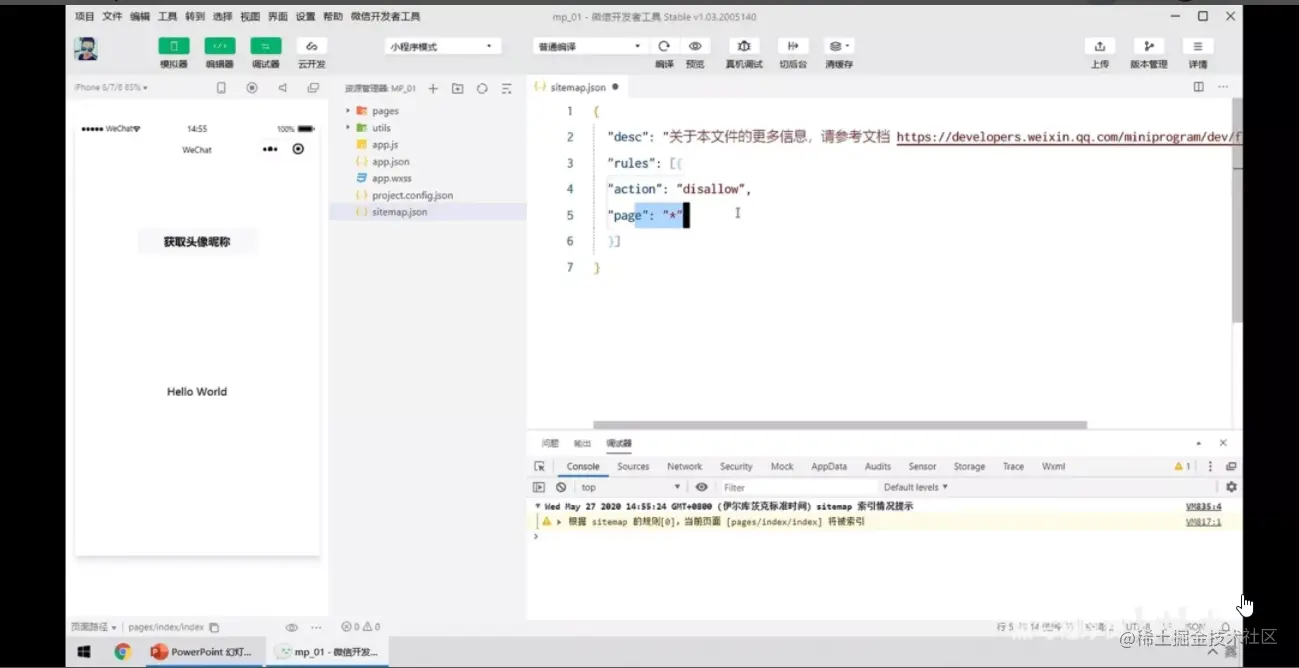Image resolution: width=1299 pixels, height=668 pixels.
Task: Switch to the Wxml devtools tab
Action: pyautogui.click(x=1053, y=466)
